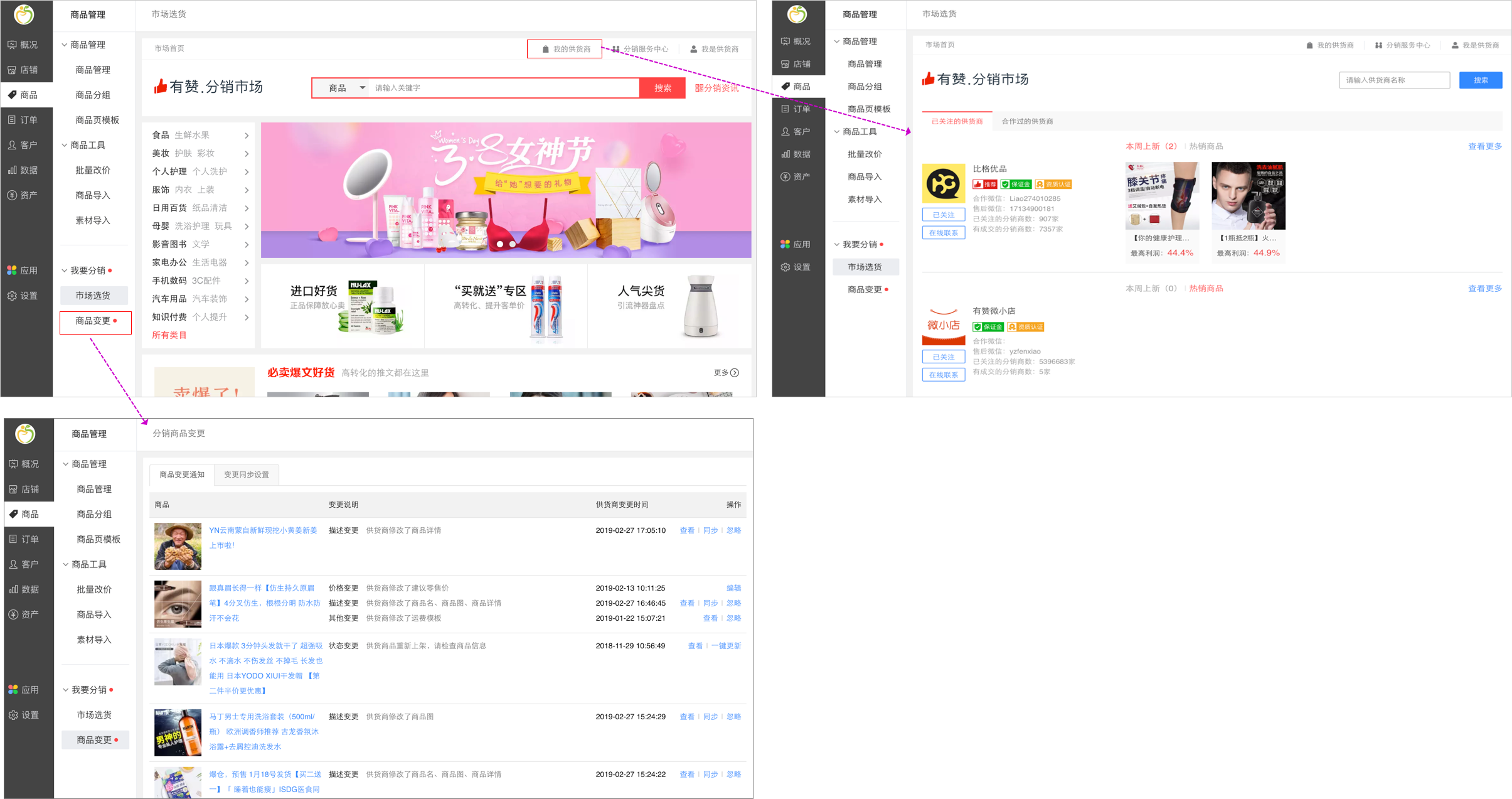
Task: Select the 已关注的供货商 tab
Action: coord(957,121)
